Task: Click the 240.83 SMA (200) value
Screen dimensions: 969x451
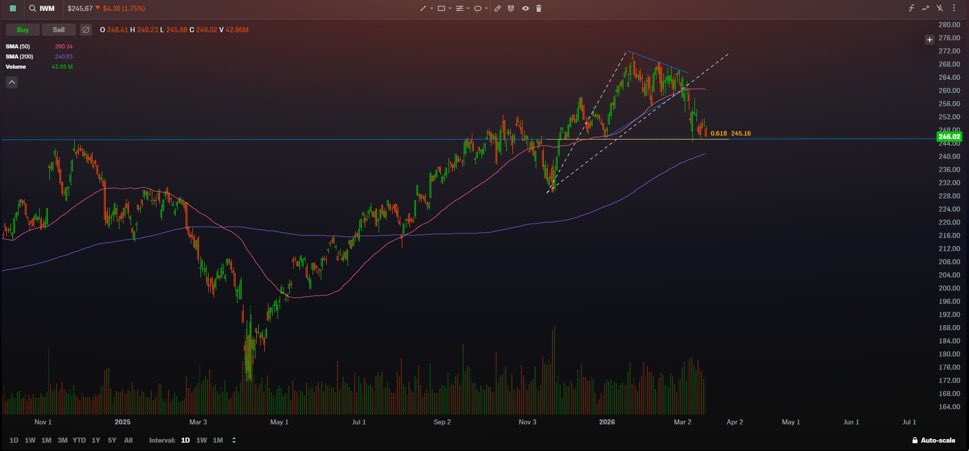Action: pos(64,56)
